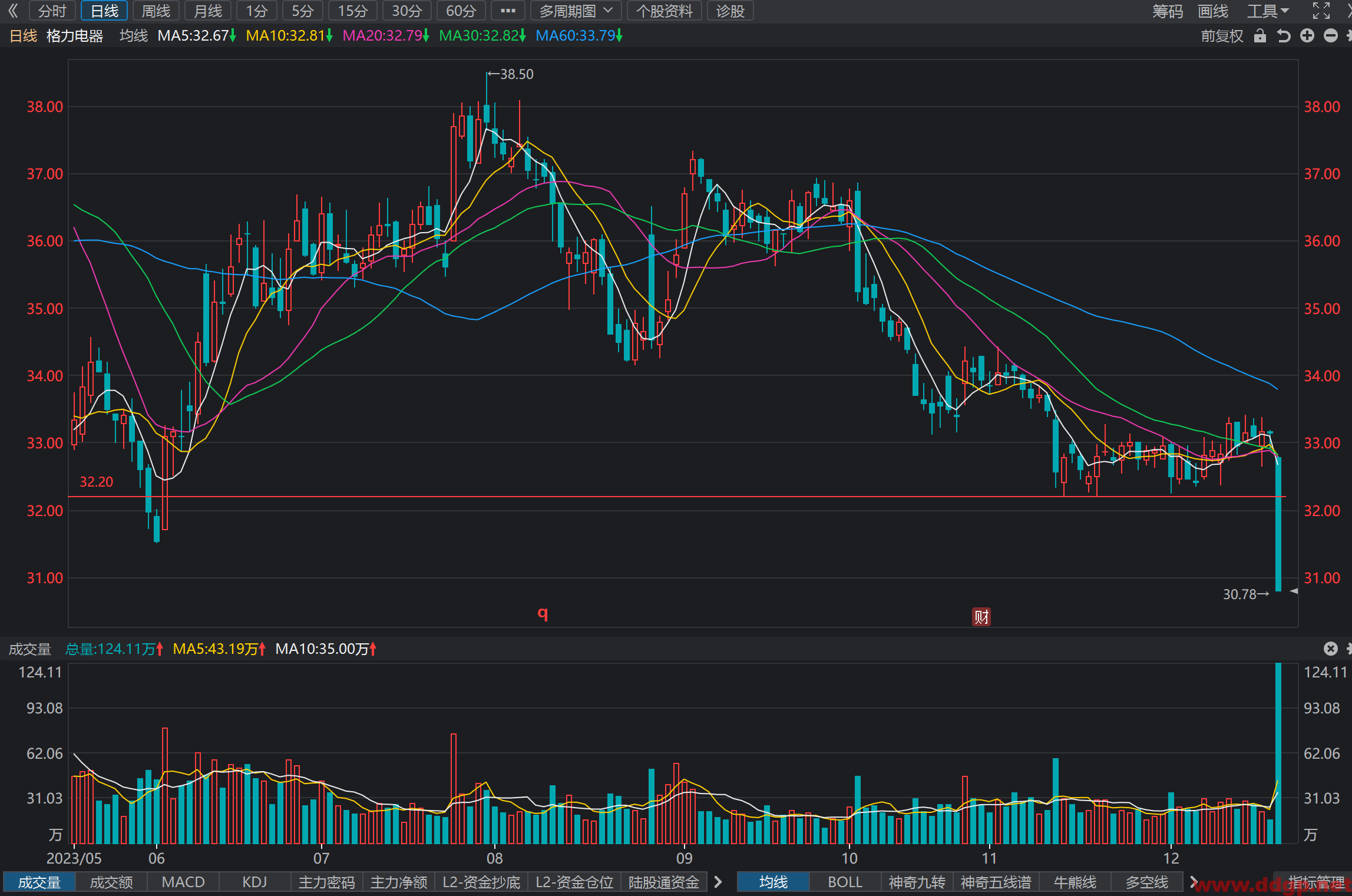This screenshot has height=896, width=1352.
Task: Select the 日线 daily chart tab
Action: 104,11
